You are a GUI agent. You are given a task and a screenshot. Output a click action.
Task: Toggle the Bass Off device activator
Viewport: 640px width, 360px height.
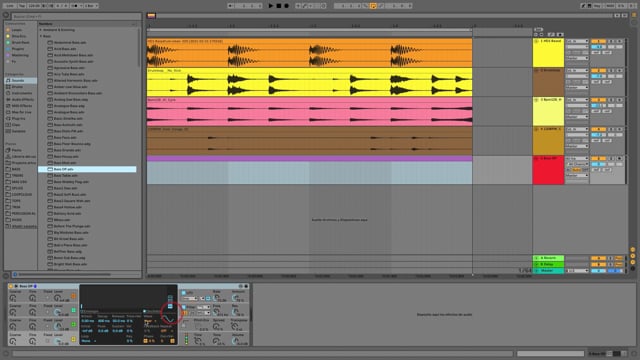(x=11, y=286)
